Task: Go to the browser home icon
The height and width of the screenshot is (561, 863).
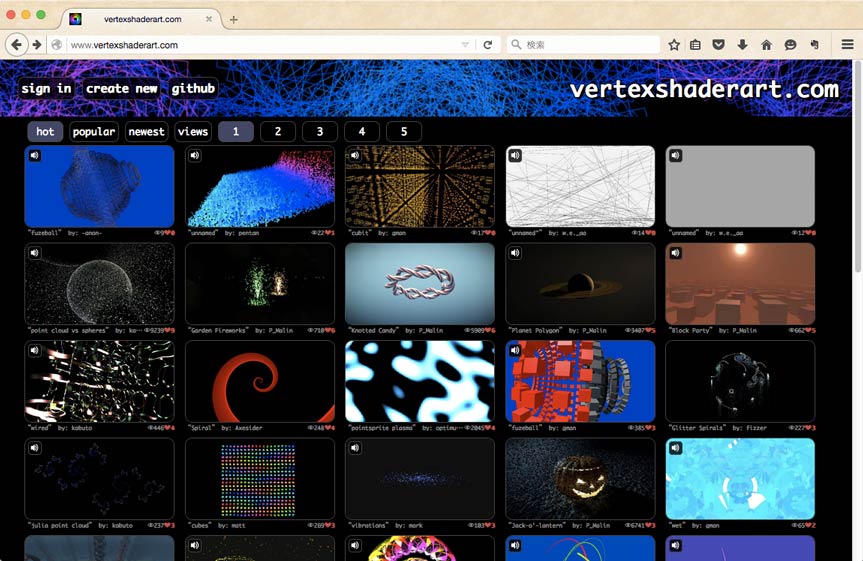Action: point(766,45)
